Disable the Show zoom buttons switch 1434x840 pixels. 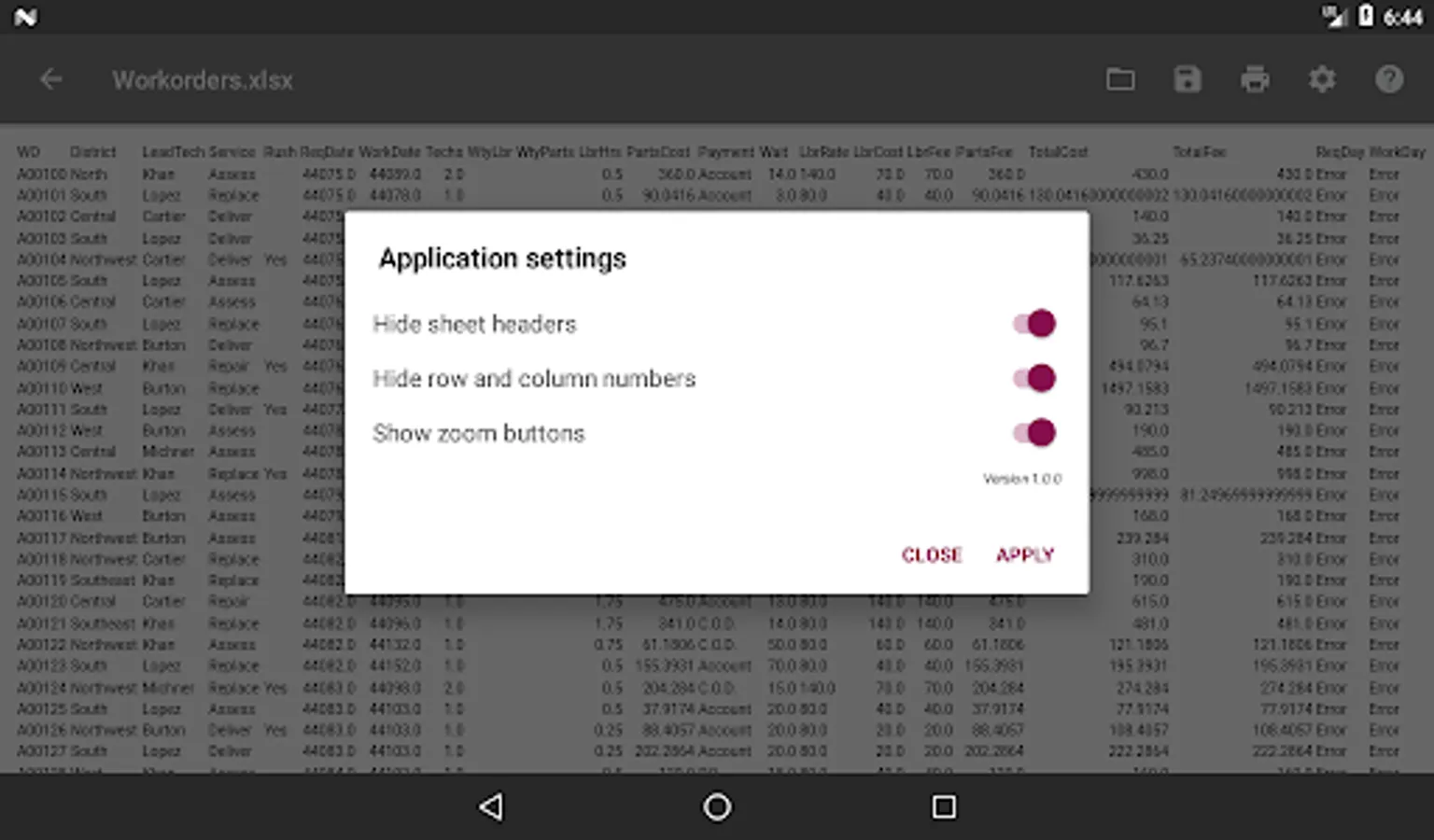tap(1033, 433)
